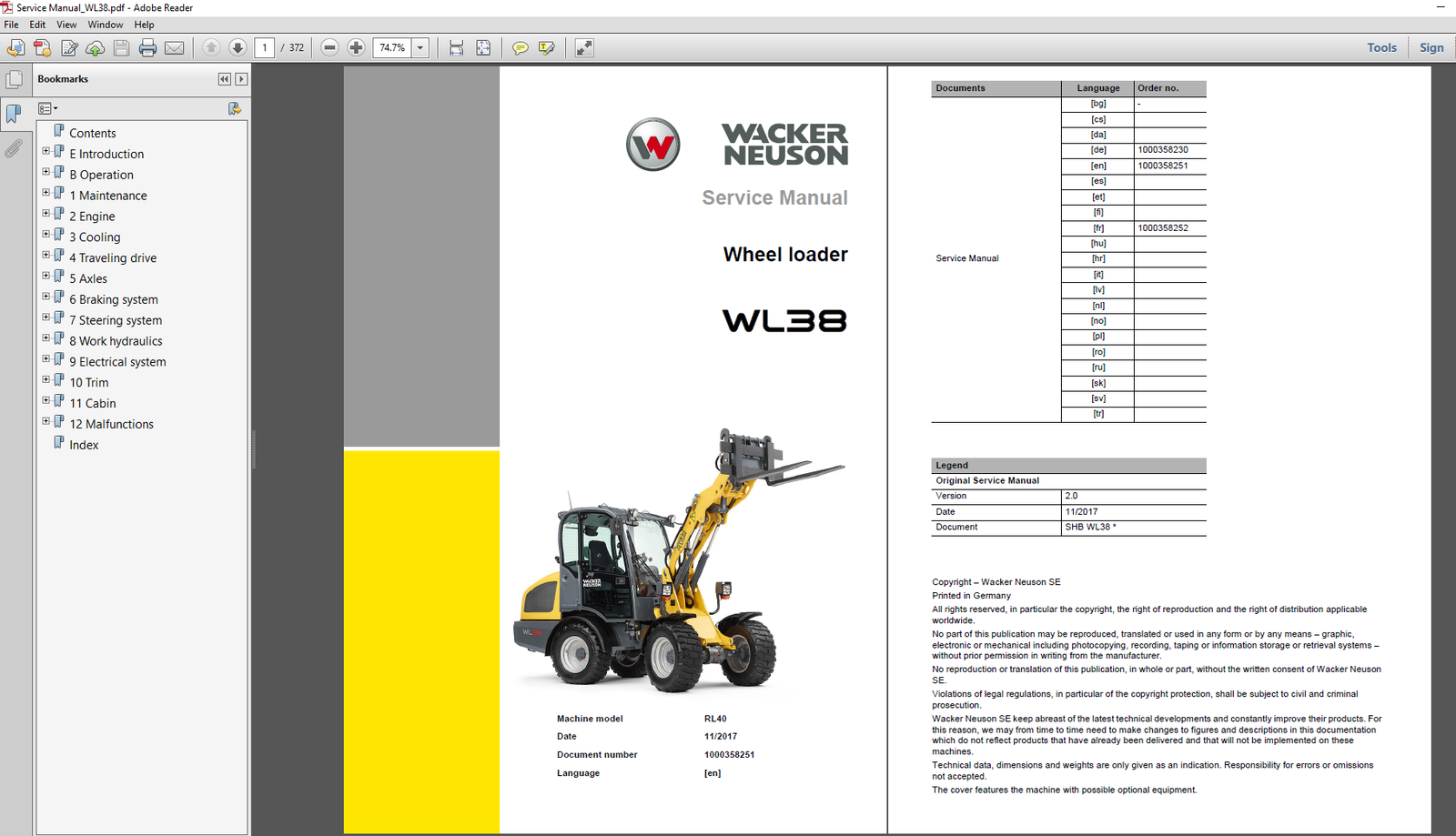Open the Attachments panel paperclip
This screenshot has height=836, width=1456.
(15, 148)
